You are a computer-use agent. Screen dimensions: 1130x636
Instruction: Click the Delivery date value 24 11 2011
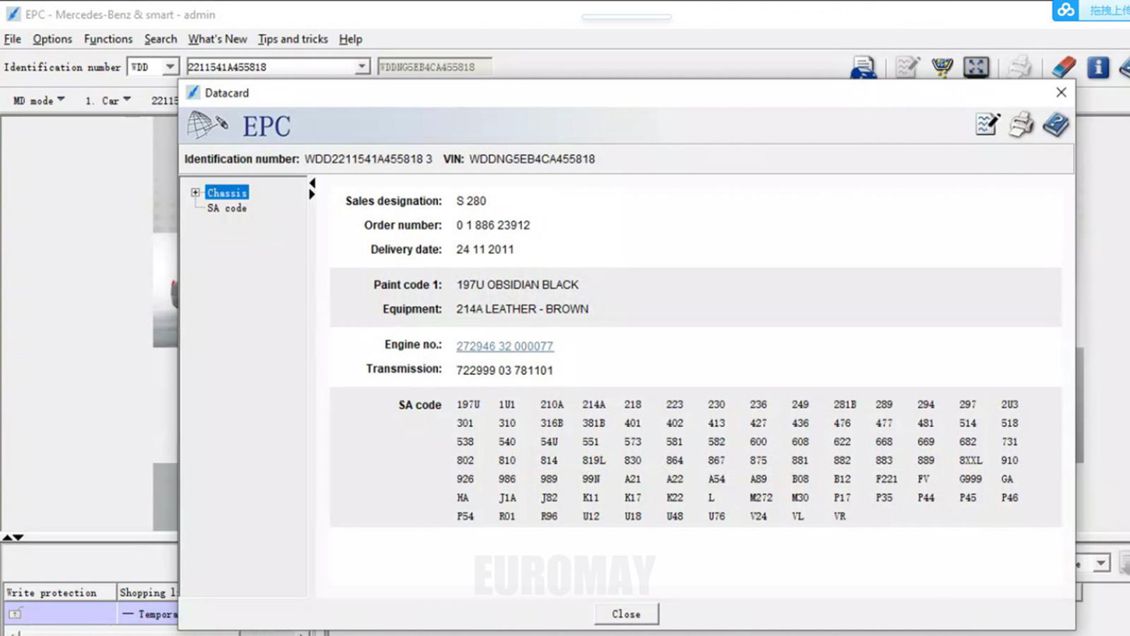[485, 250]
